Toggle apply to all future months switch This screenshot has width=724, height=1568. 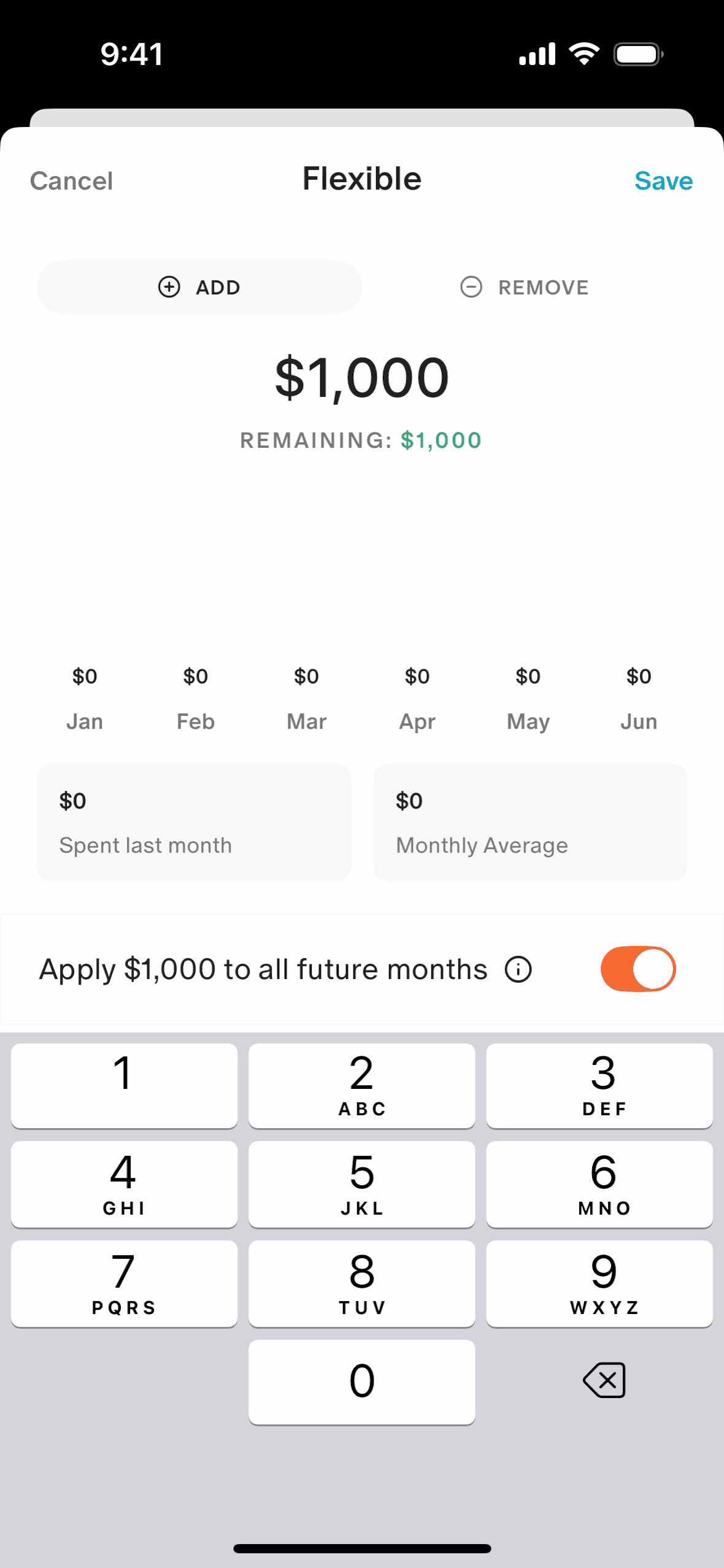(x=637, y=969)
